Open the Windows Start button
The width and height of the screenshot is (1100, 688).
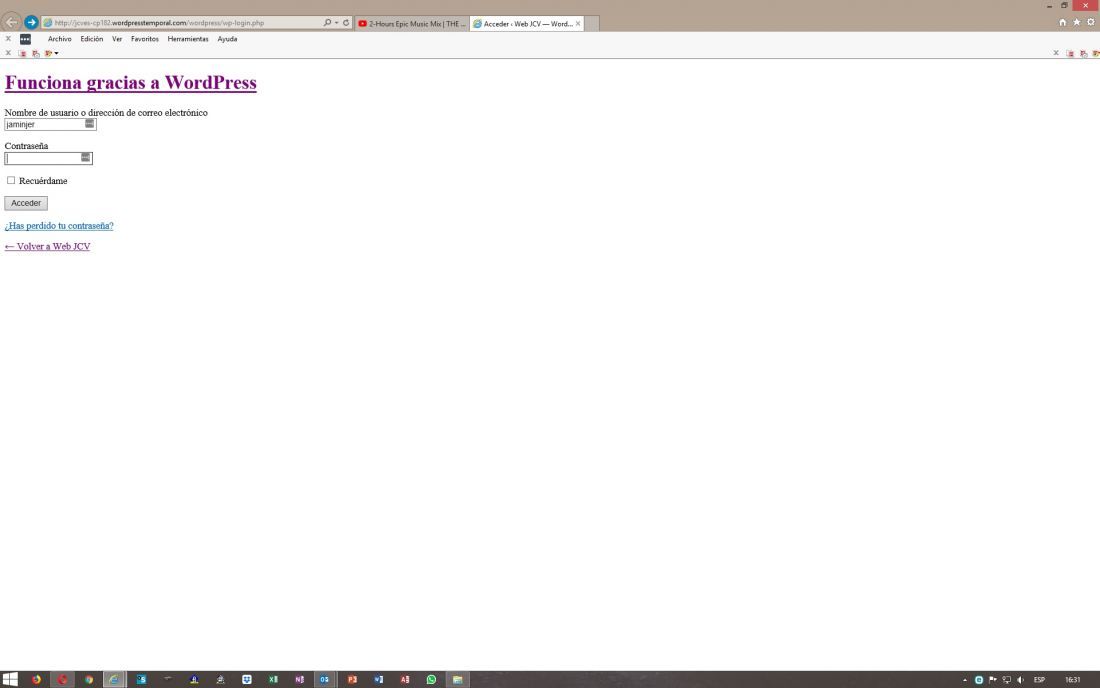coord(10,679)
